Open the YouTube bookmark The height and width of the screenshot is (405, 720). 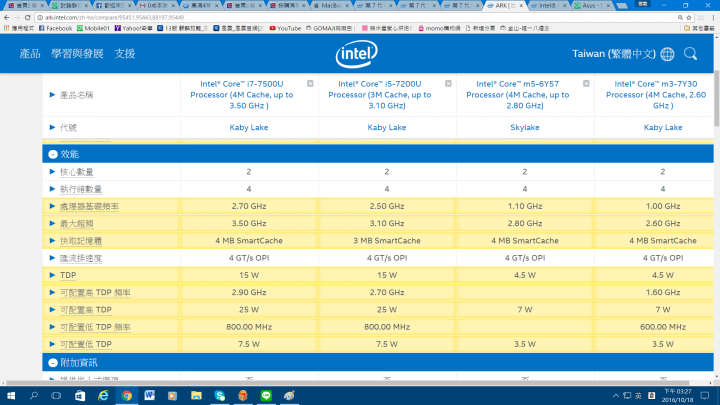285,28
